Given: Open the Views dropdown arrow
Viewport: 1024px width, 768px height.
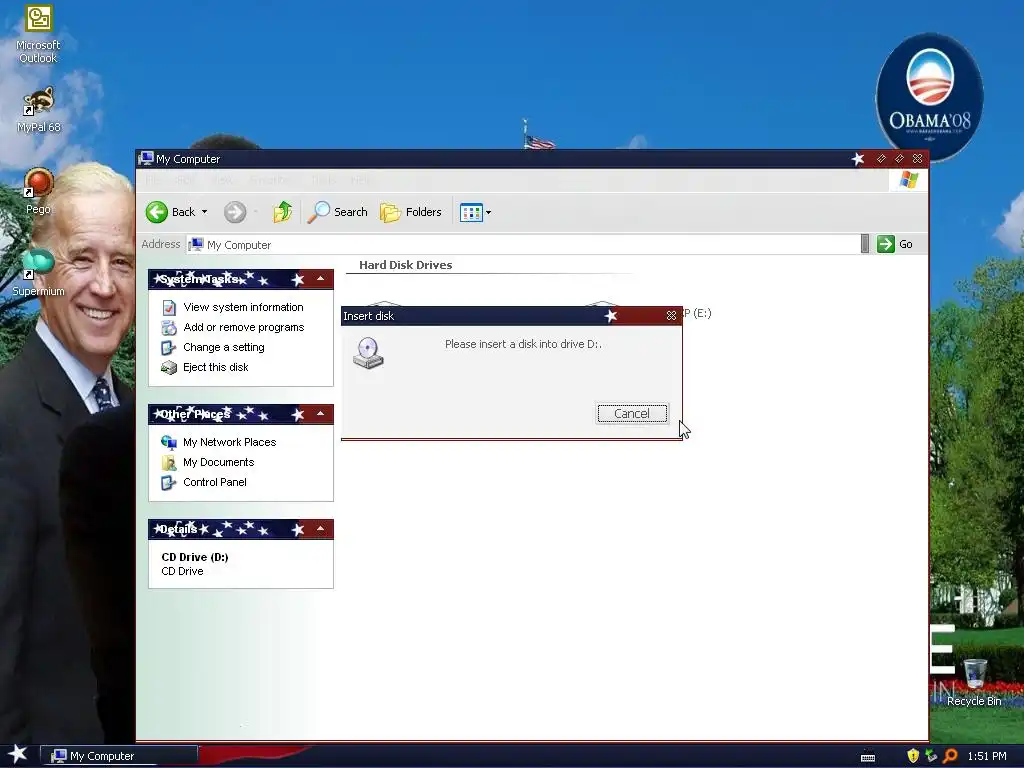Looking at the screenshot, I should [488, 212].
